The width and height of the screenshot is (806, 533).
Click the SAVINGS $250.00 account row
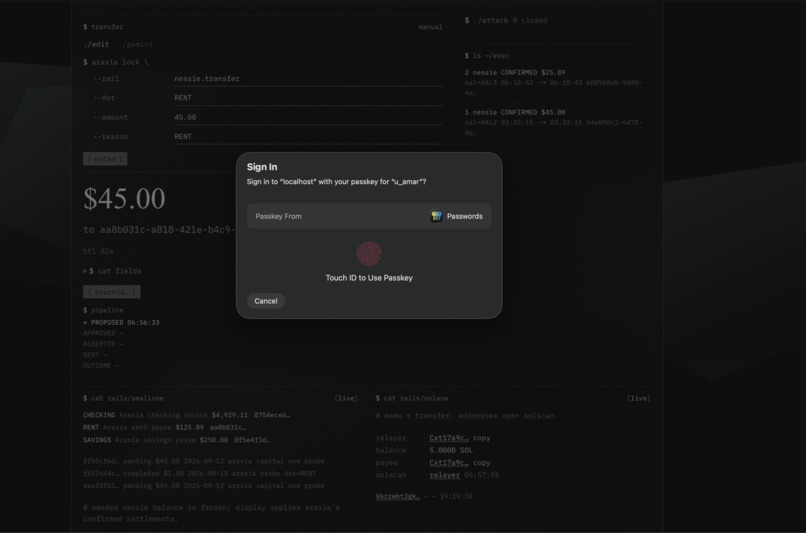(x=176, y=440)
